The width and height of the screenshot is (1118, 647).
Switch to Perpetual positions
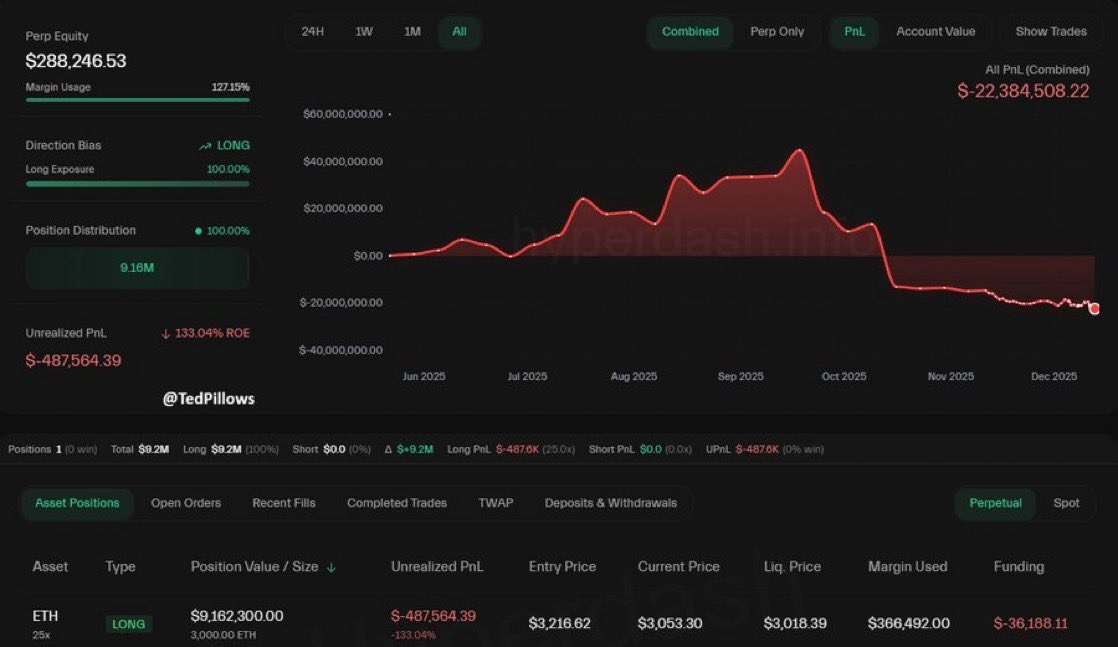click(995, 503)
